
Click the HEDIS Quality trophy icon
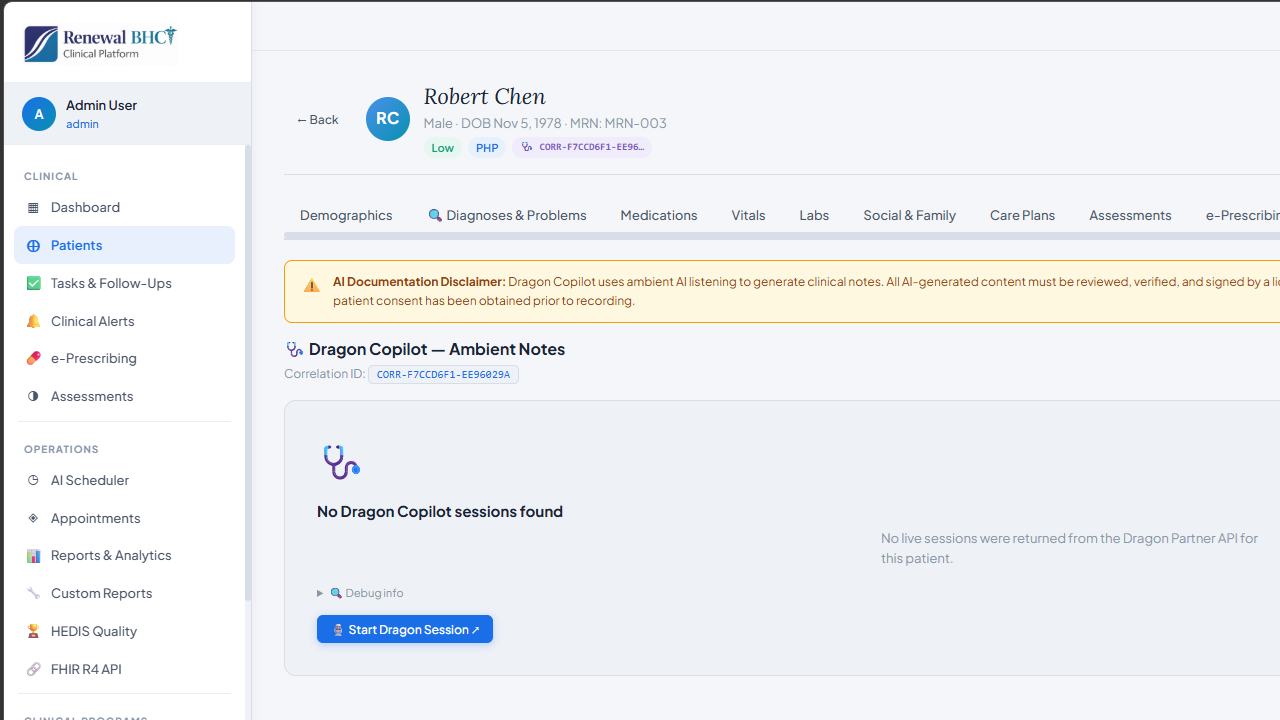pyautogui.click(x=33, y=632)
